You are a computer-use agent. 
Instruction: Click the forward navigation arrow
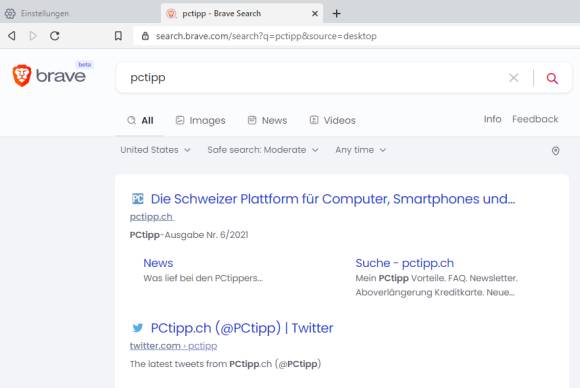coord(33,36)
